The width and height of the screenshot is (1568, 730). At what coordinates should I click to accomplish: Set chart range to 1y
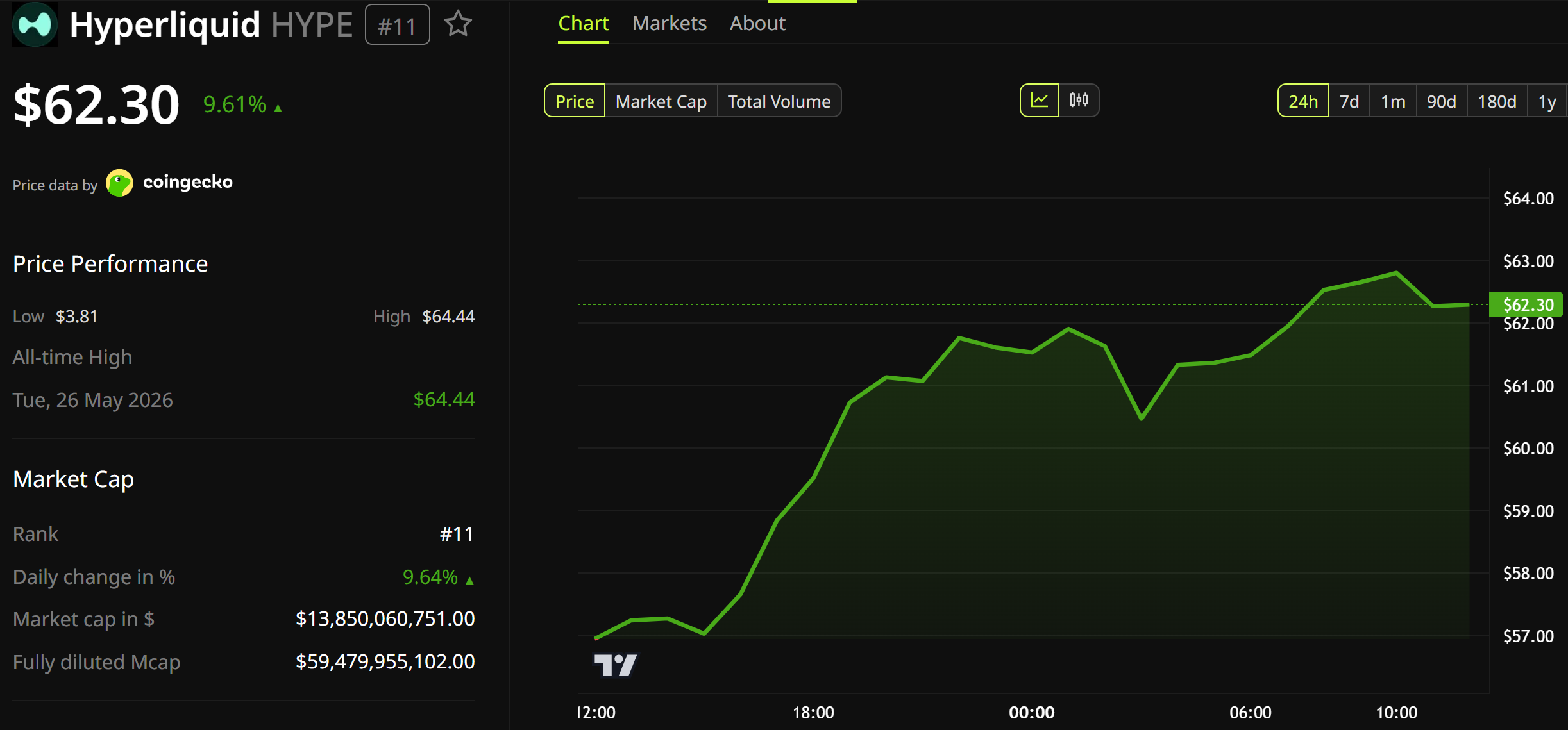pyautogui.click(x=1547, y=101)
